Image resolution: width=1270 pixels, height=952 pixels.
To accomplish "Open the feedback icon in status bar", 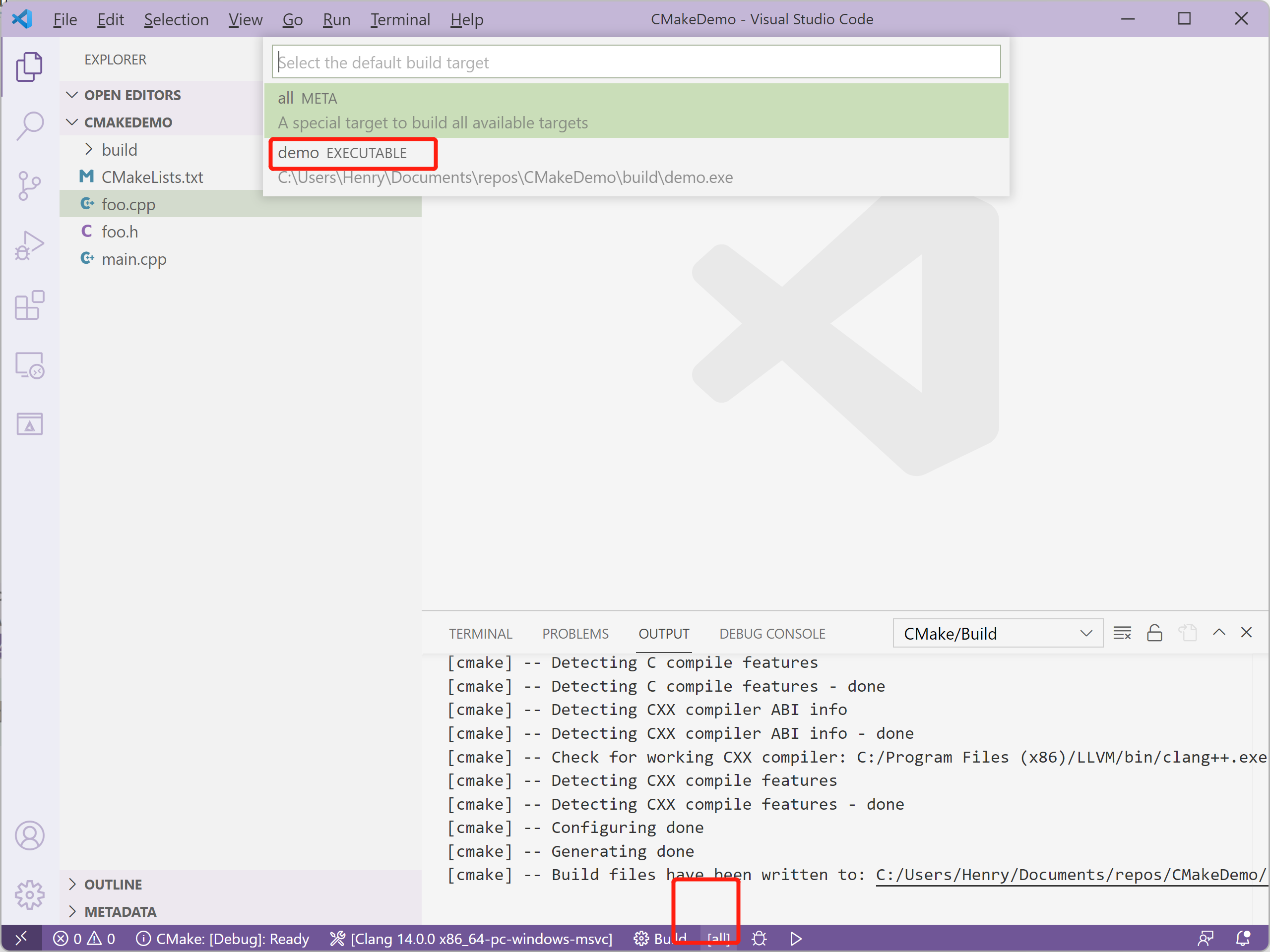I will click(x=1206, y=938).
